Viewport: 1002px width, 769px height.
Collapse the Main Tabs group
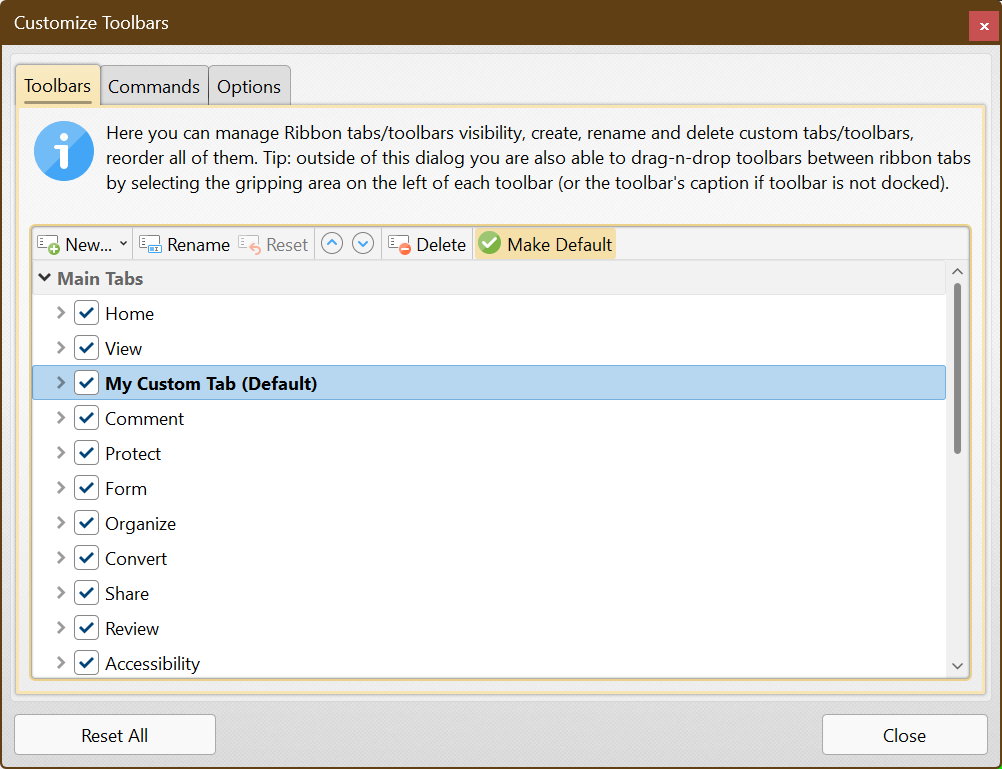pos(45,279)
